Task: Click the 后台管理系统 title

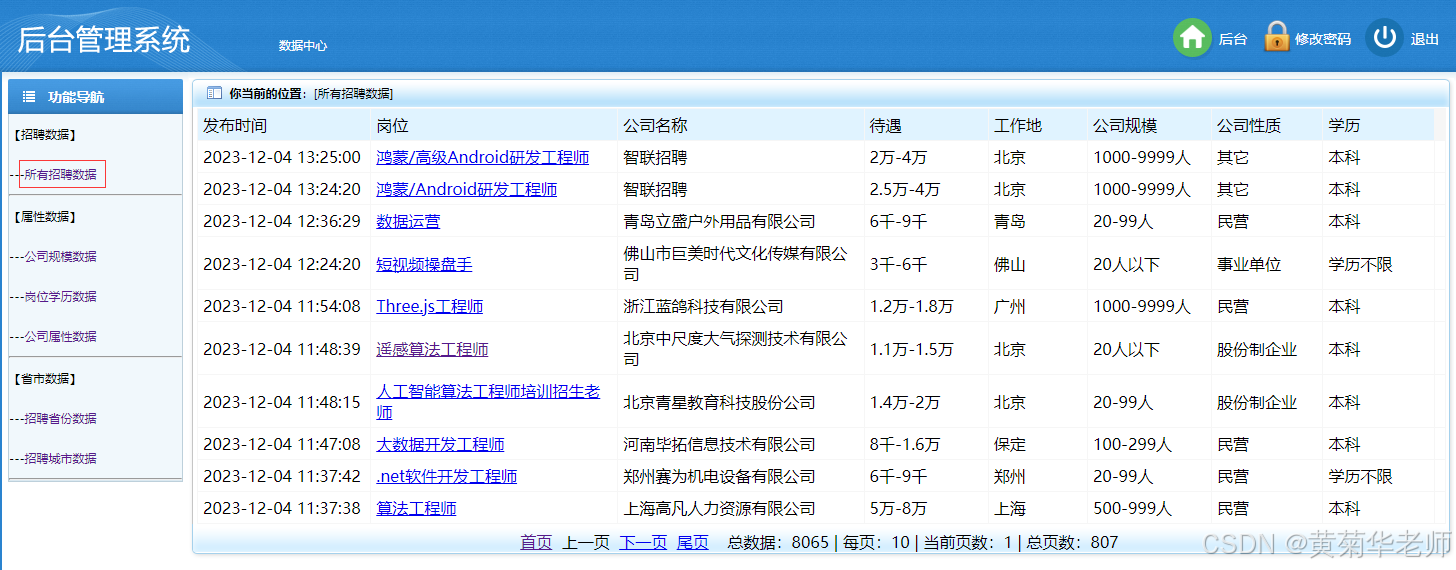Action: 104,40
